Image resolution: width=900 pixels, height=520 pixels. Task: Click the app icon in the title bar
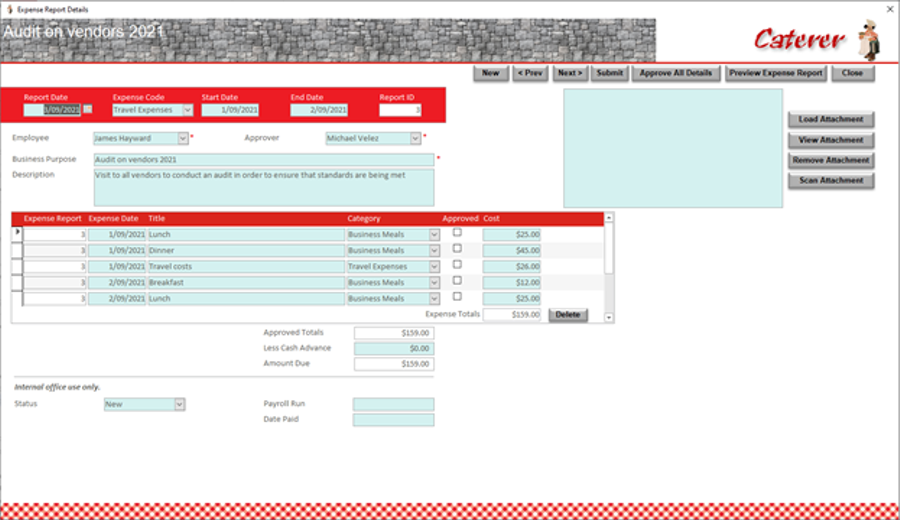coord(9,9)
